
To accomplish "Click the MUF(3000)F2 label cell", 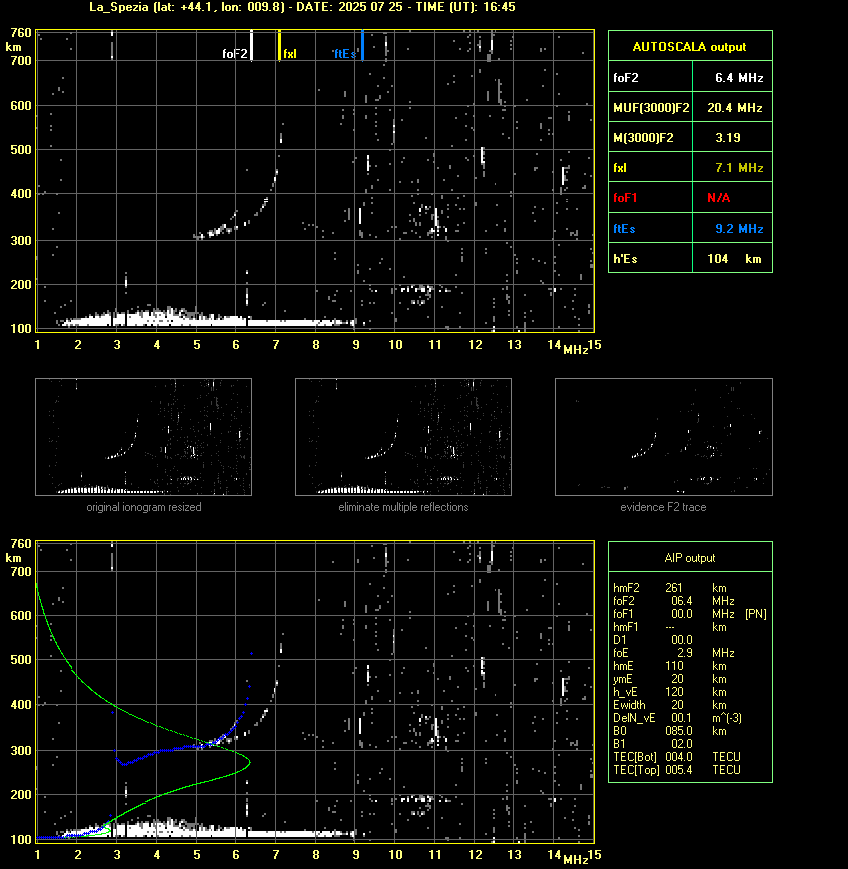I will pyautogui.click(x=651, y=108).
